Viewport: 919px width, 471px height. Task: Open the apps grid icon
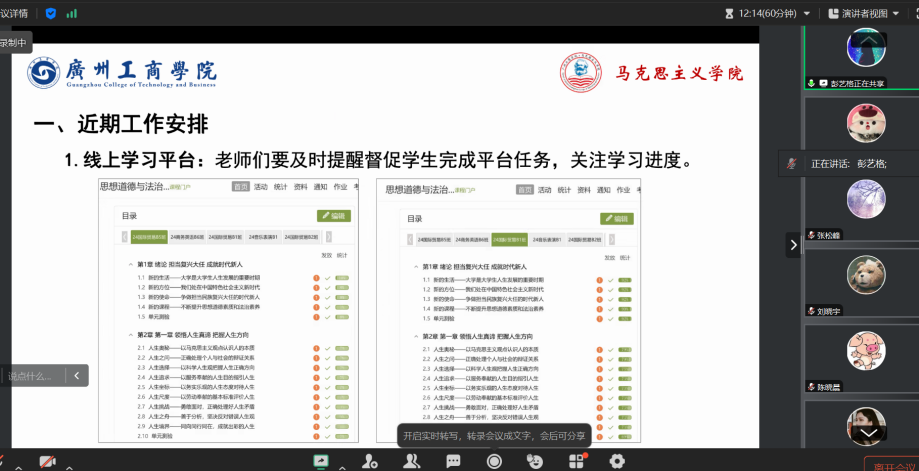[576, 461]
